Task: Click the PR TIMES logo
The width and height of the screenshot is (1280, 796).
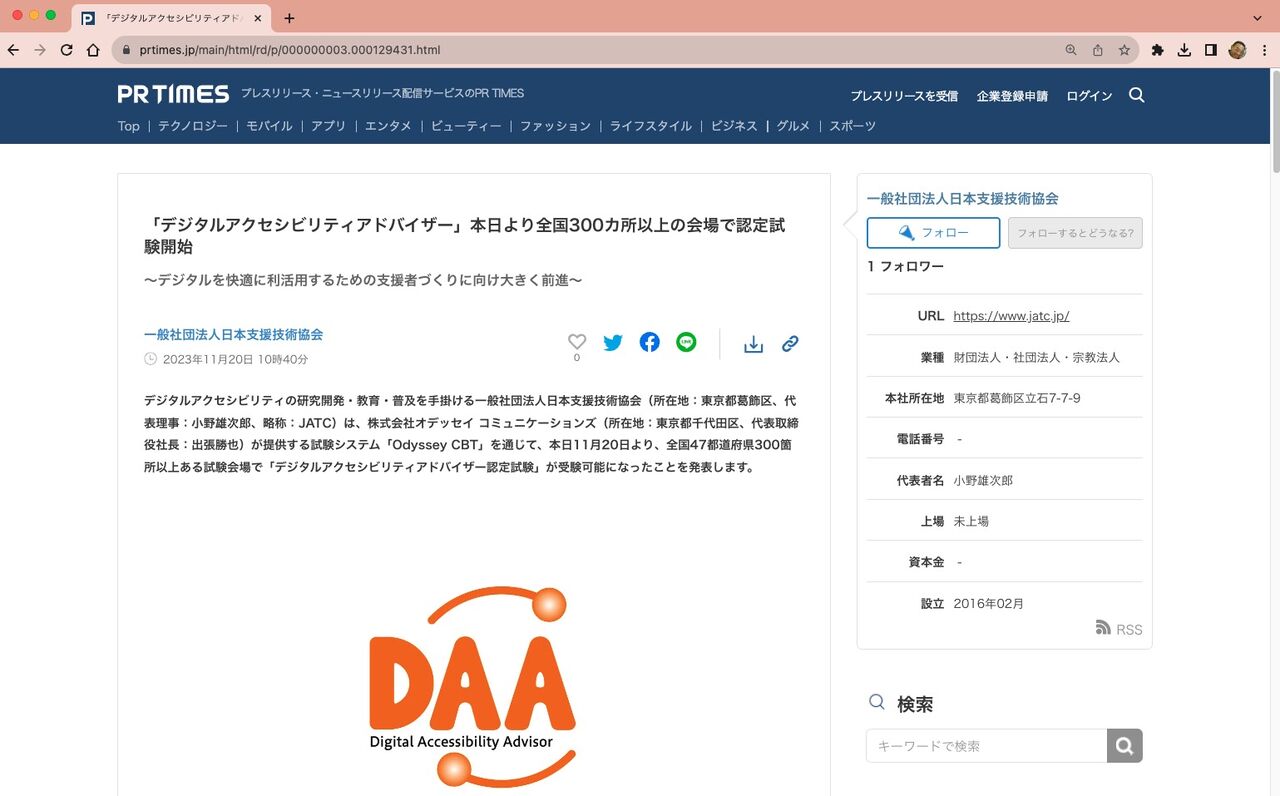Action: [173, 94]
